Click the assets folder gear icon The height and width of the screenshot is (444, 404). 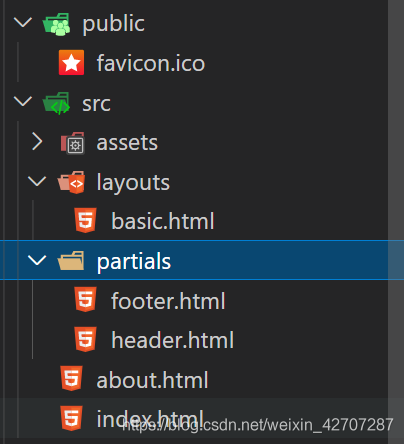[x=73, y=143]
